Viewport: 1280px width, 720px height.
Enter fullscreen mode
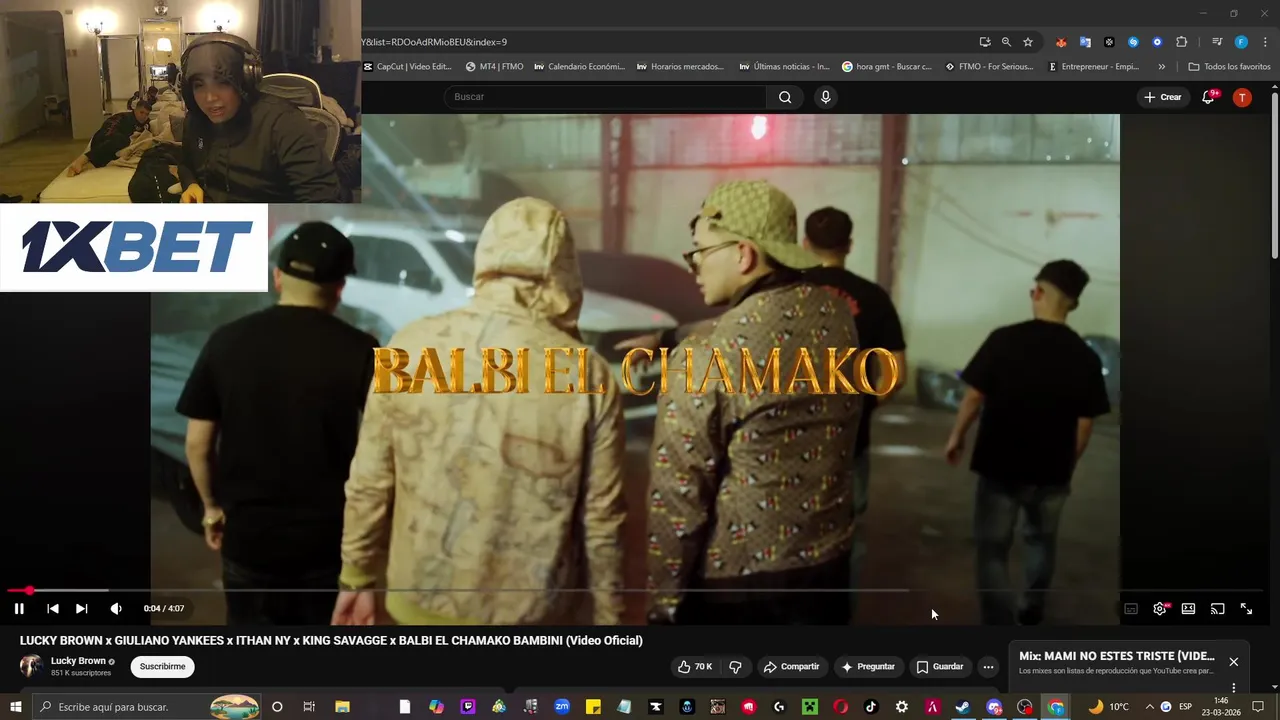point(1246,608)
